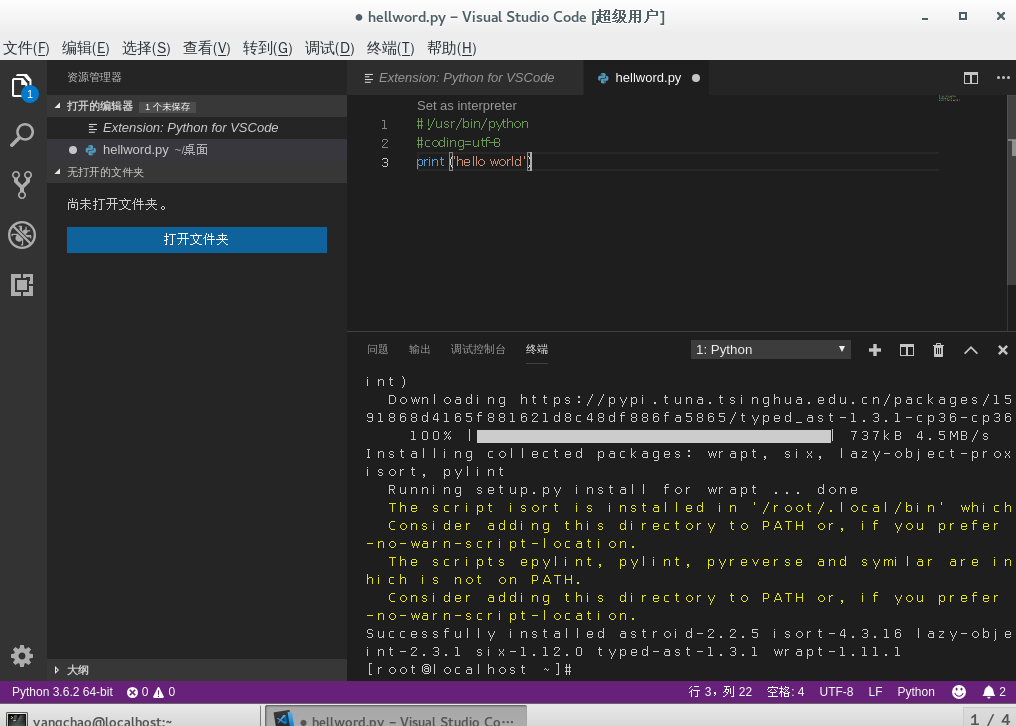Viewport: 1016px width, 726px height.
Task: Open hellword.py in open editors list
Action: (x=197, y=150)
